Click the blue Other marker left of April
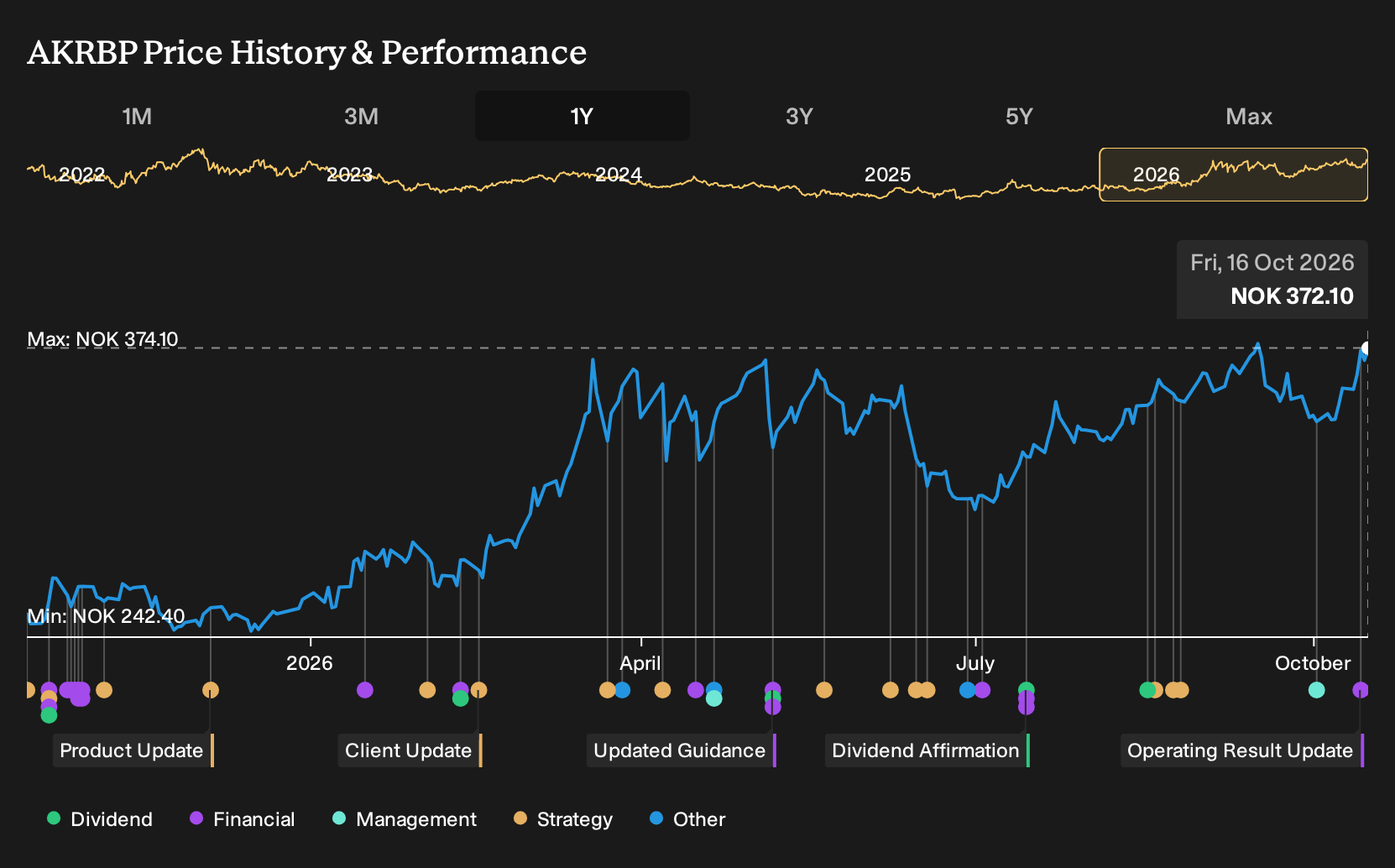The image size is (1395, 868). [622, 690]
